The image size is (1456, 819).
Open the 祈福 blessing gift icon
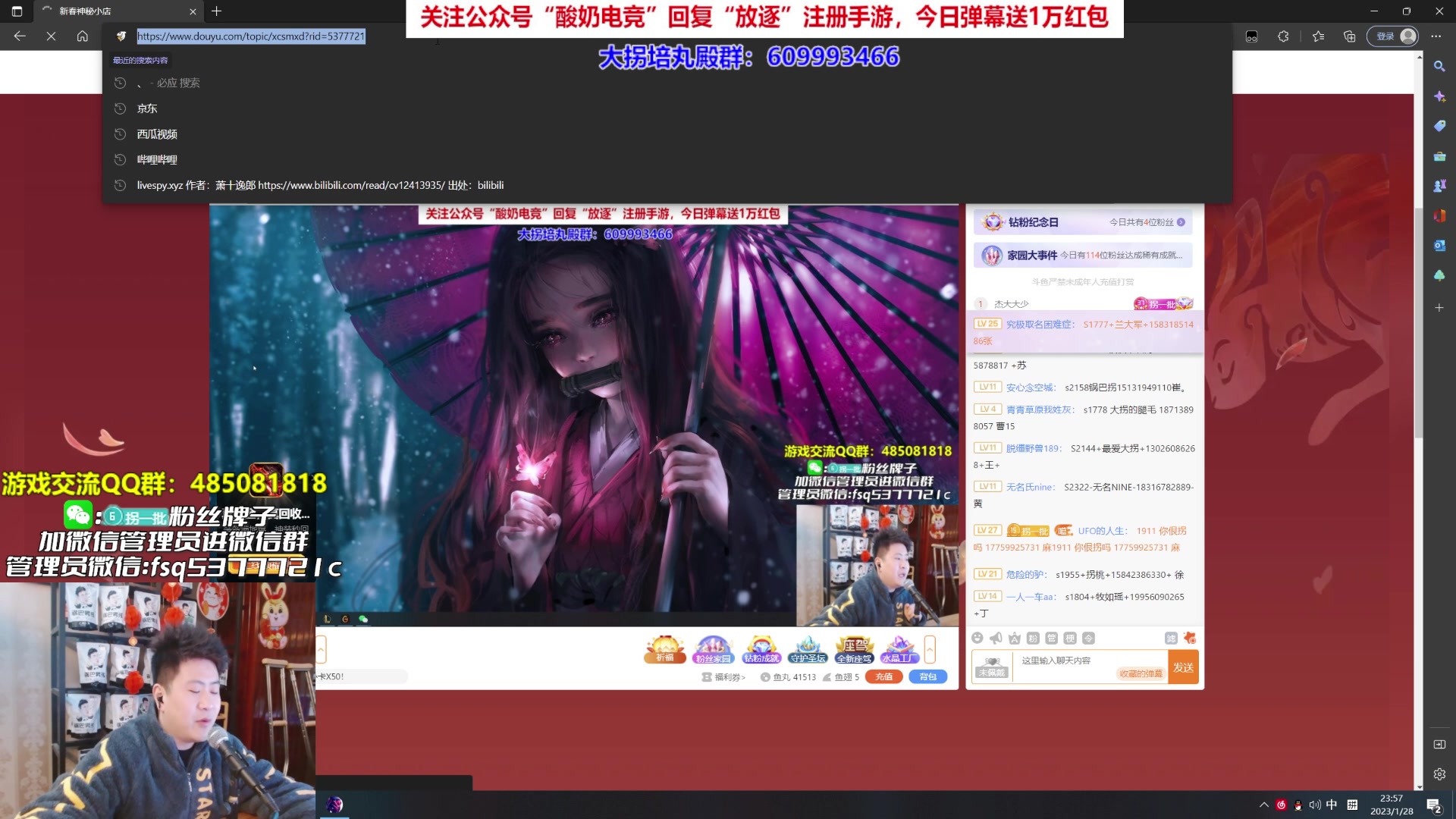click(664, 649)
